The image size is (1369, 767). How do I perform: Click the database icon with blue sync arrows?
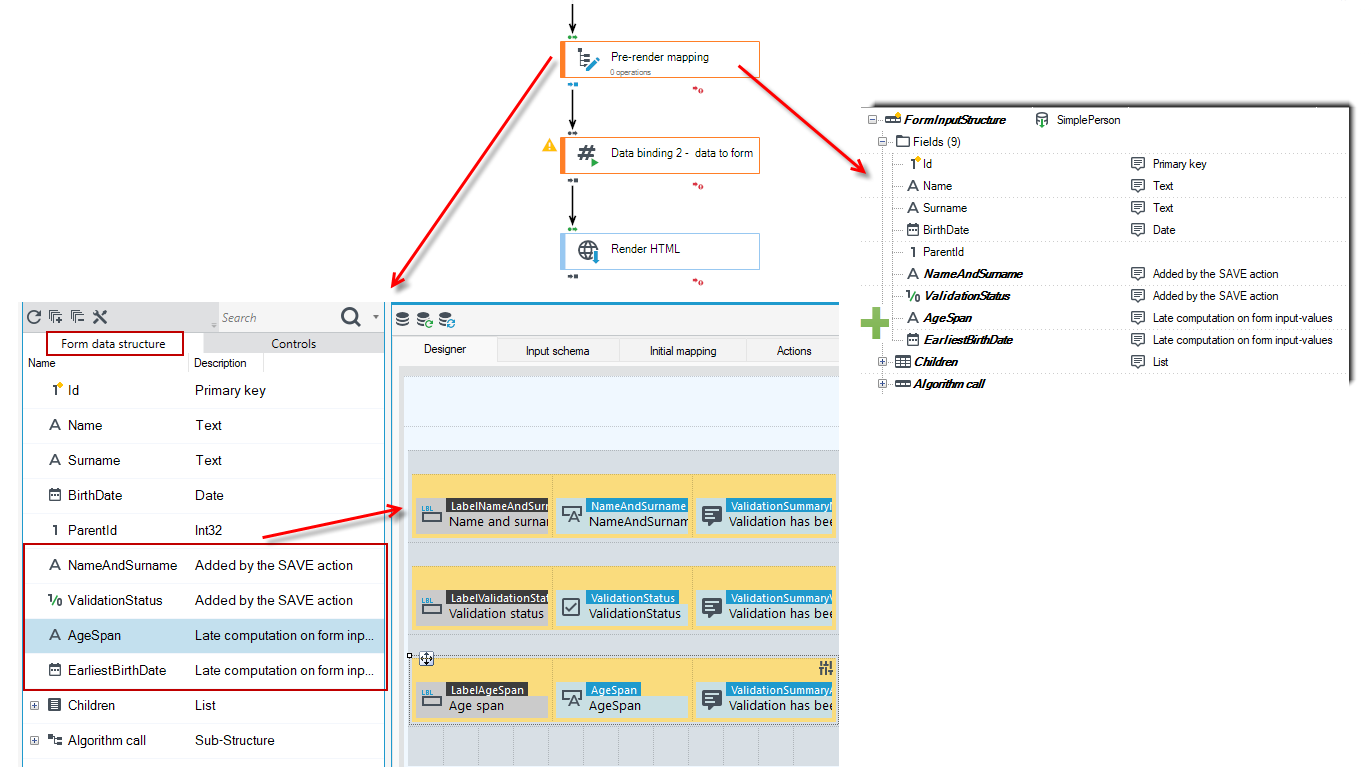[447, 319]
